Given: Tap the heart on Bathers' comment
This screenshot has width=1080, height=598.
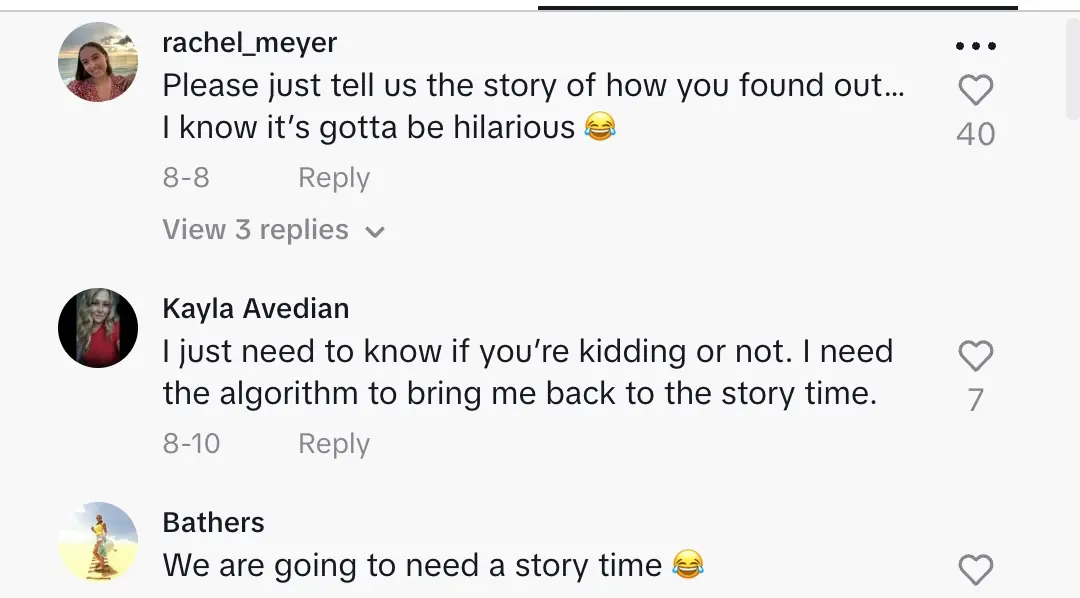Looking at the screenshot, I should click(x=975, y=570).
